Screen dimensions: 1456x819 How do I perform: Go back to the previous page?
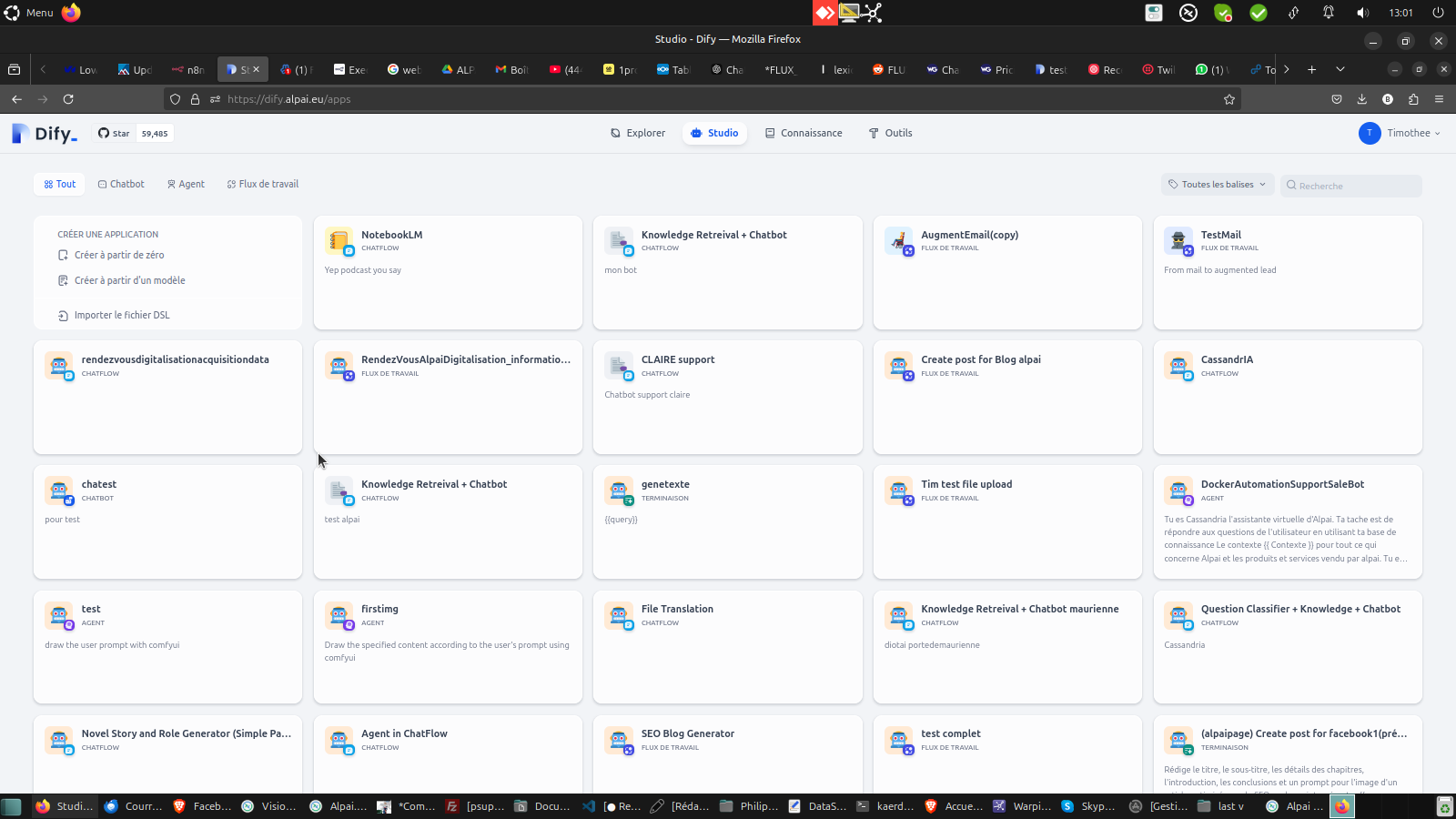16,99
